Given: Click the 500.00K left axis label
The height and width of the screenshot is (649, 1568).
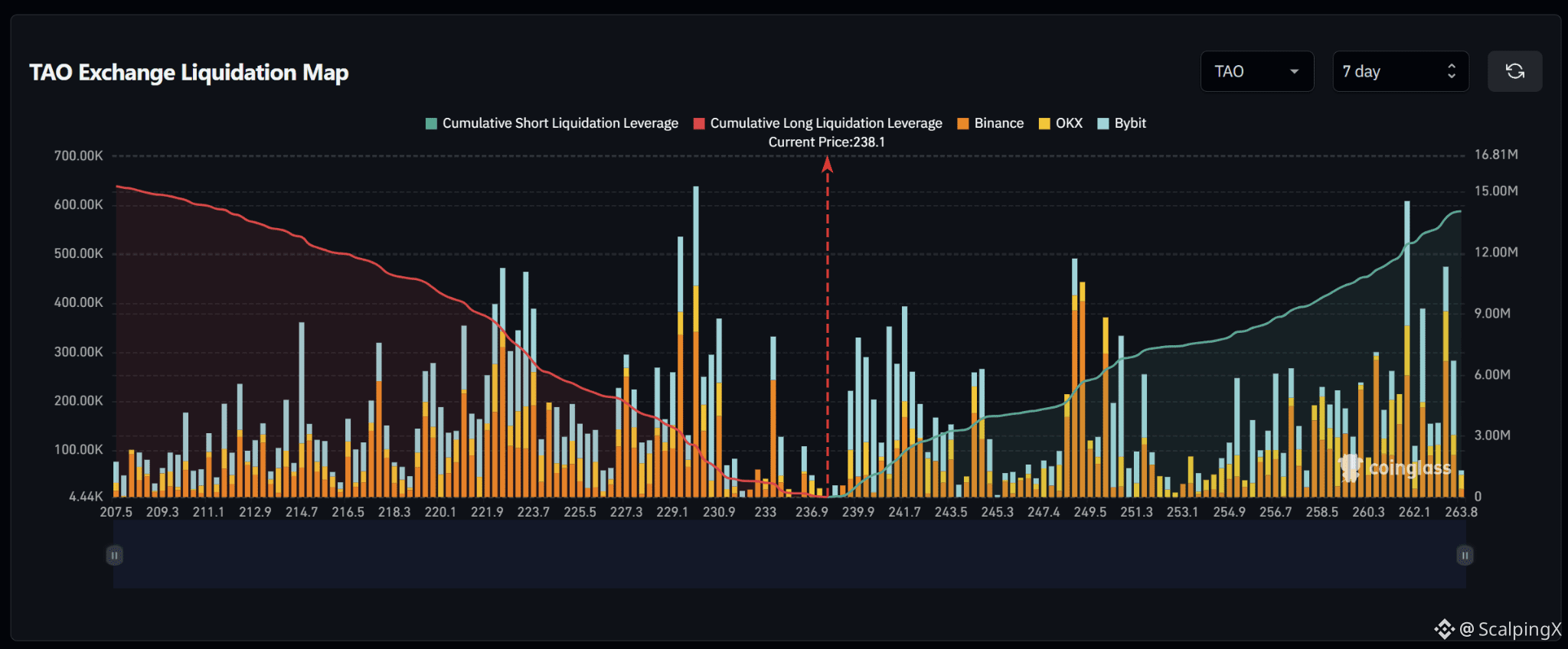Looking at the screenshot, I should click(x=78, y=253).
